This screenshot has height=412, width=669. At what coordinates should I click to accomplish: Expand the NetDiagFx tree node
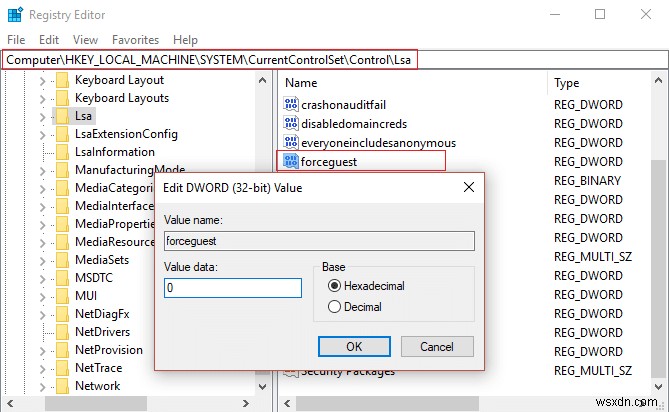click(x=42, y=315)
